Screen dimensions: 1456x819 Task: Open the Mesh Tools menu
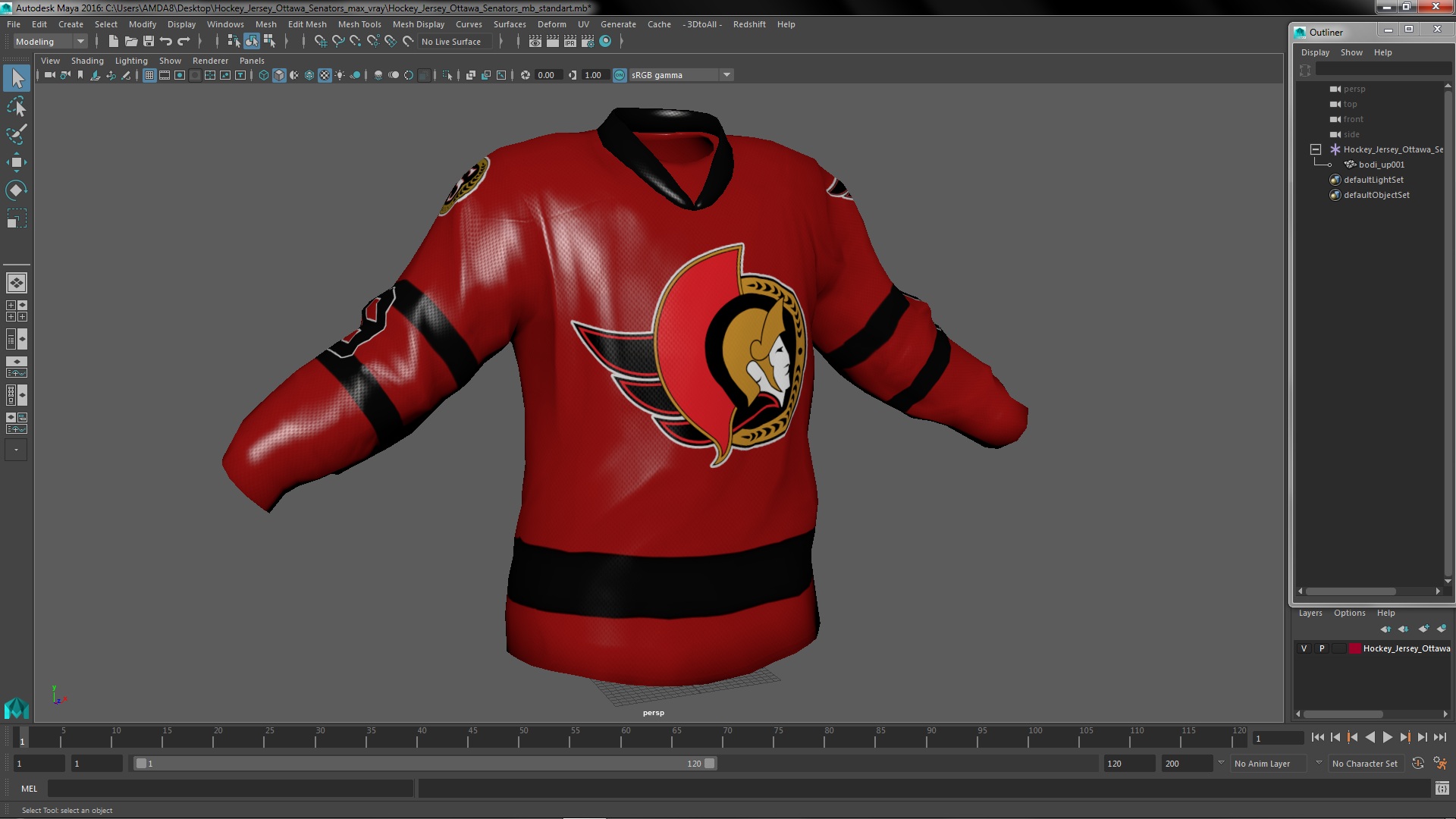click(x=359, y=24)
